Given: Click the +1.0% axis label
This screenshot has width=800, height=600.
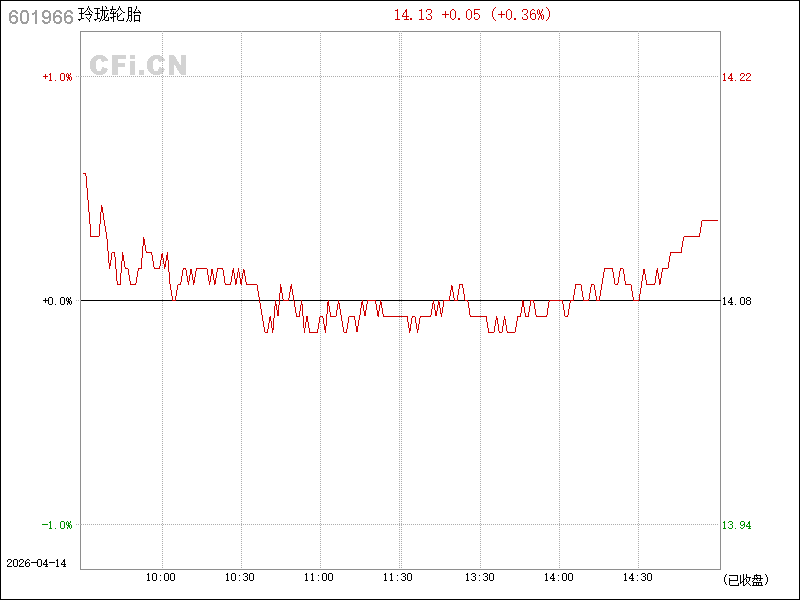Looking at the screenshot, I should pyautogui.click(x=57, y=77).
